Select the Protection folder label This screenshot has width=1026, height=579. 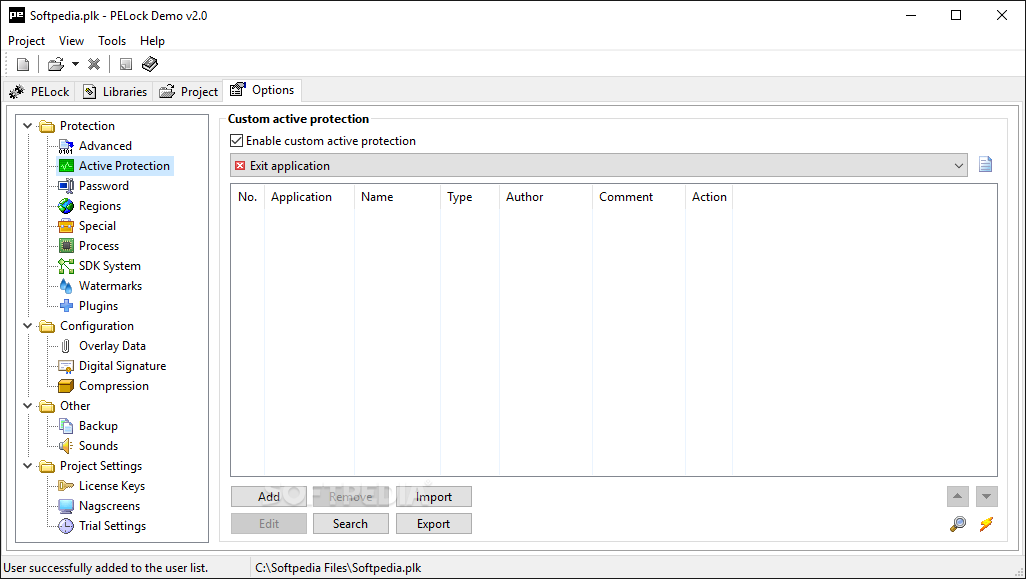[87, 126]
